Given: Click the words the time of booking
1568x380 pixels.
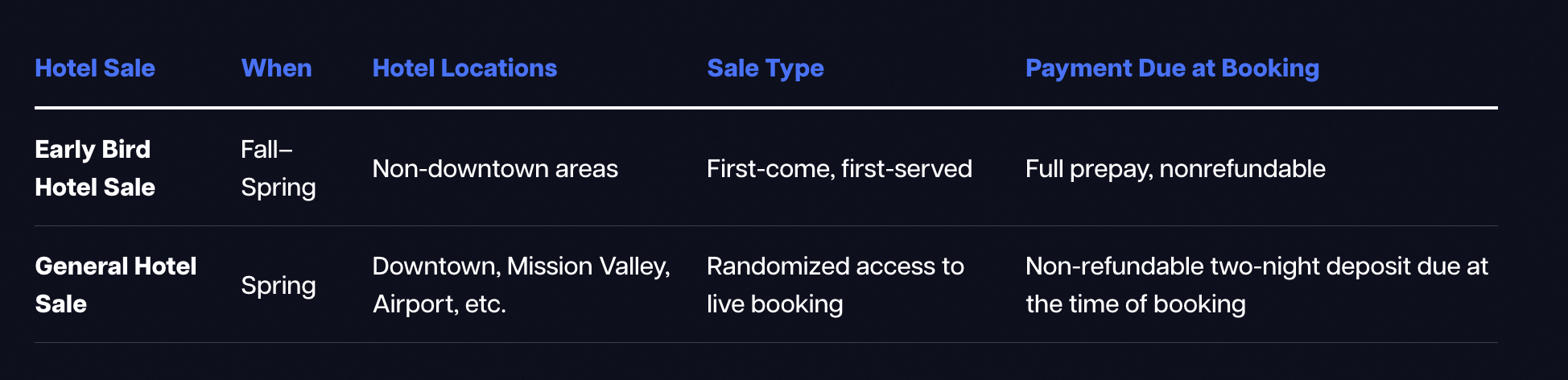Looking at the screenshot, I should coord(1135,304).
